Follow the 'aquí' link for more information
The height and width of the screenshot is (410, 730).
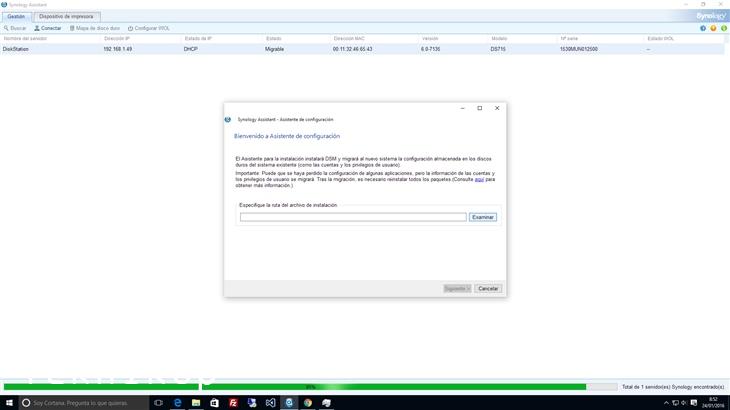[x=478, y=179]
